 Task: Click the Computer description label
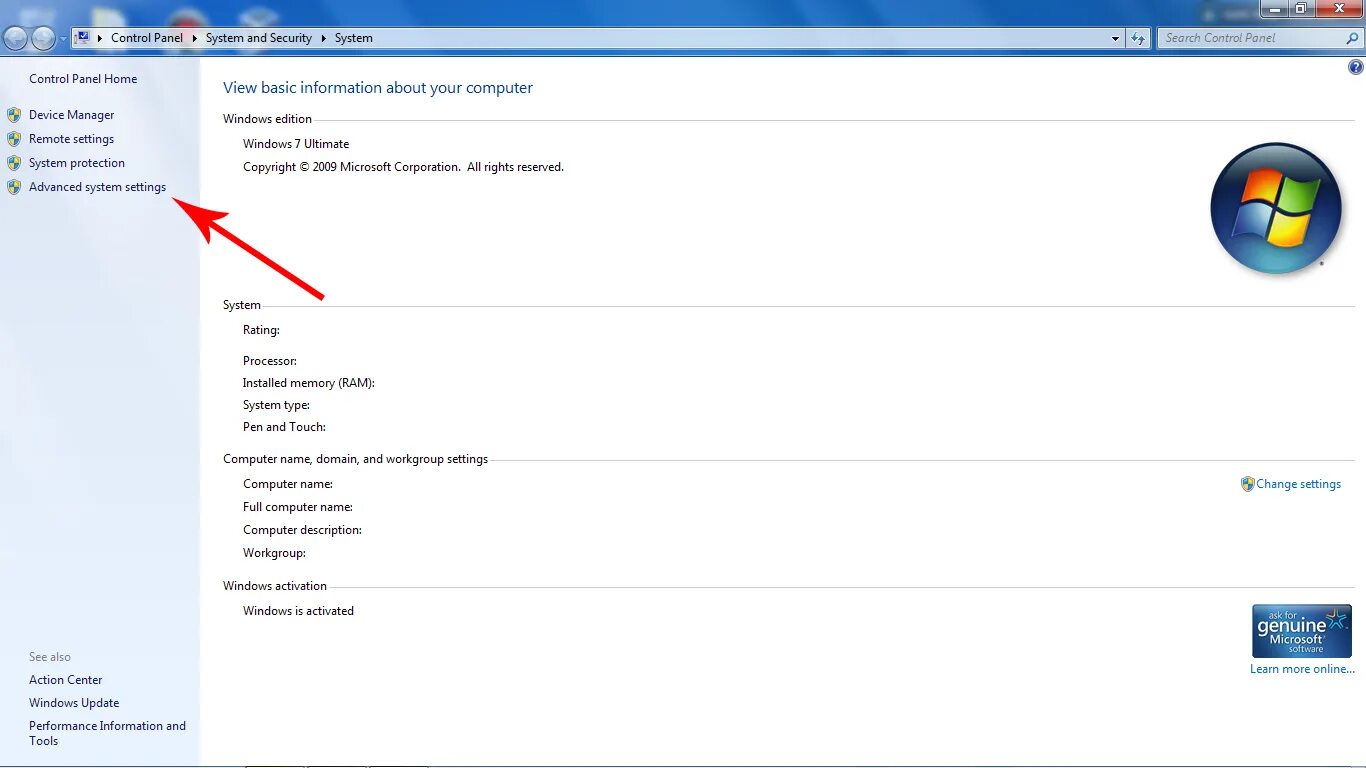click(302, 530)
